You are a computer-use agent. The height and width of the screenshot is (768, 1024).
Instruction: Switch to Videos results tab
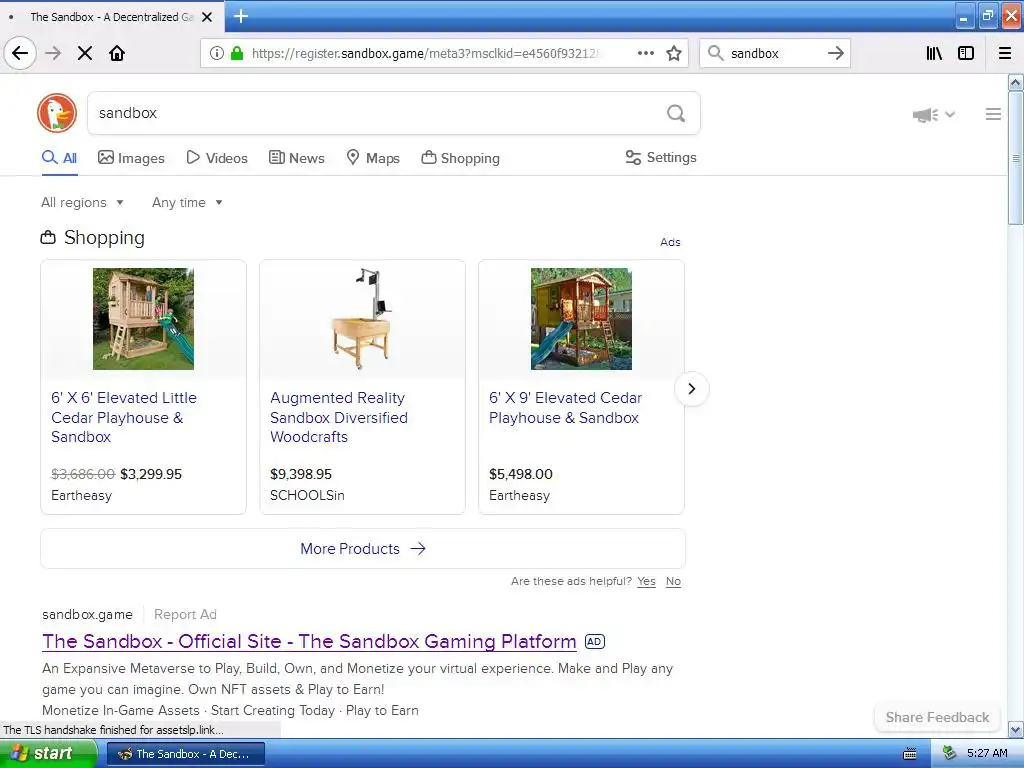point(217,158)
